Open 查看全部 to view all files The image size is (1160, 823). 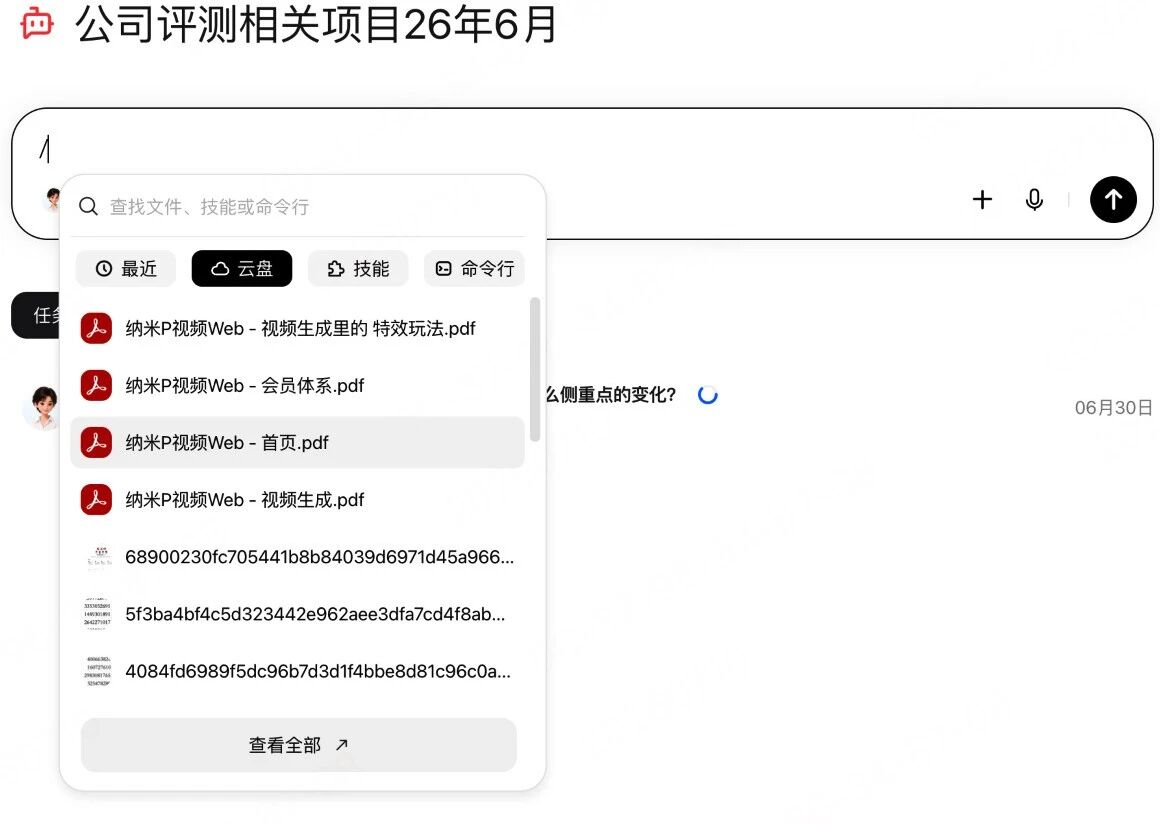tap(298, 745)
